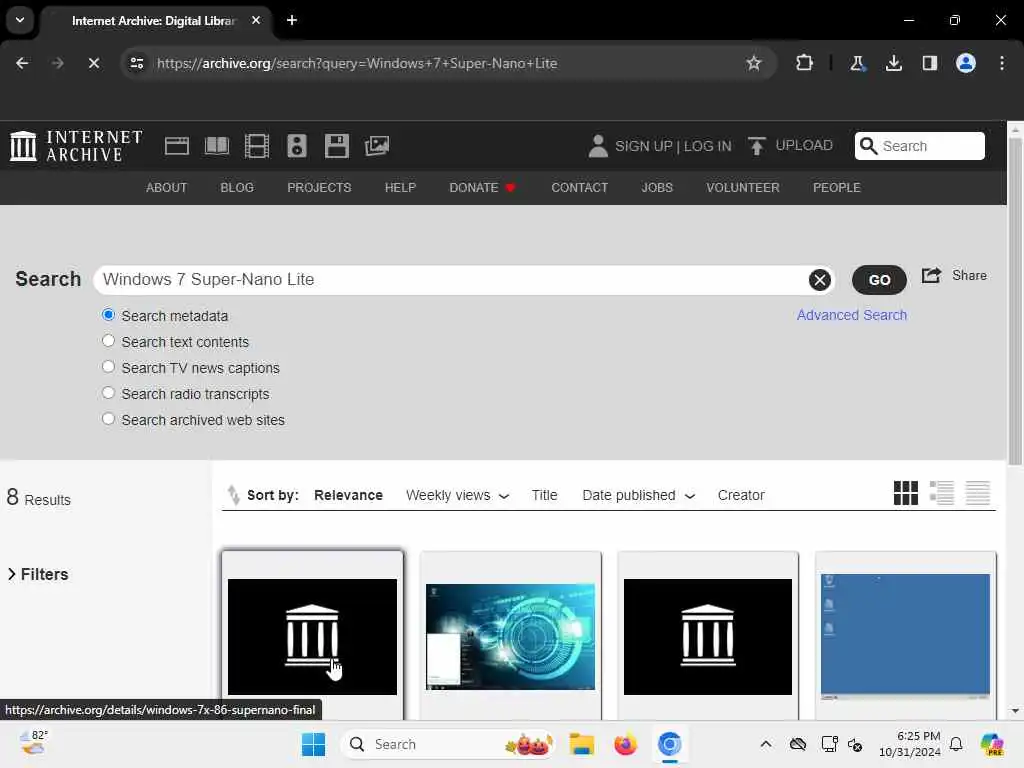Launch Firefox from the taskbar
This screenshot has height=768, width=1024.
(x=625, y=744)
